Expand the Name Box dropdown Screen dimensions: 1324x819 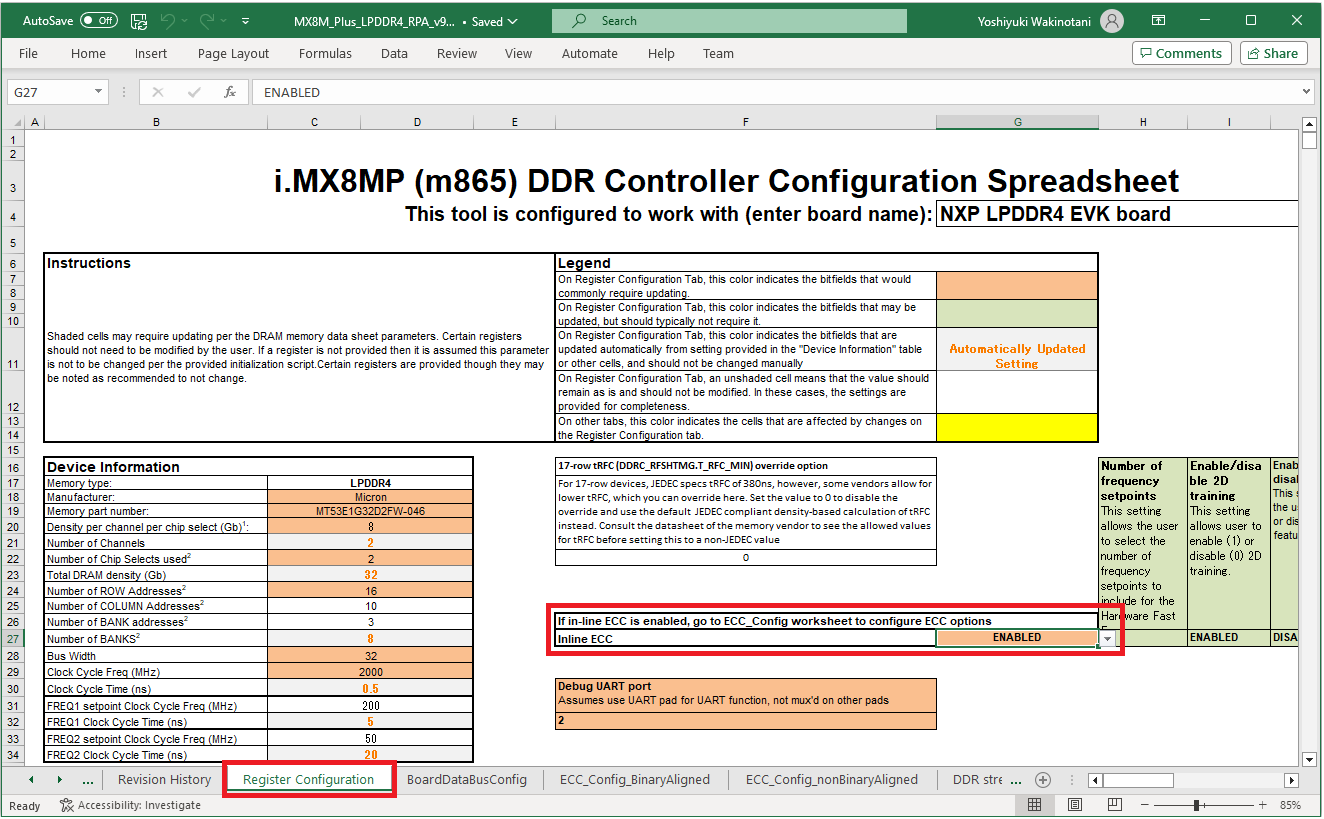click(x=98, y=92)
